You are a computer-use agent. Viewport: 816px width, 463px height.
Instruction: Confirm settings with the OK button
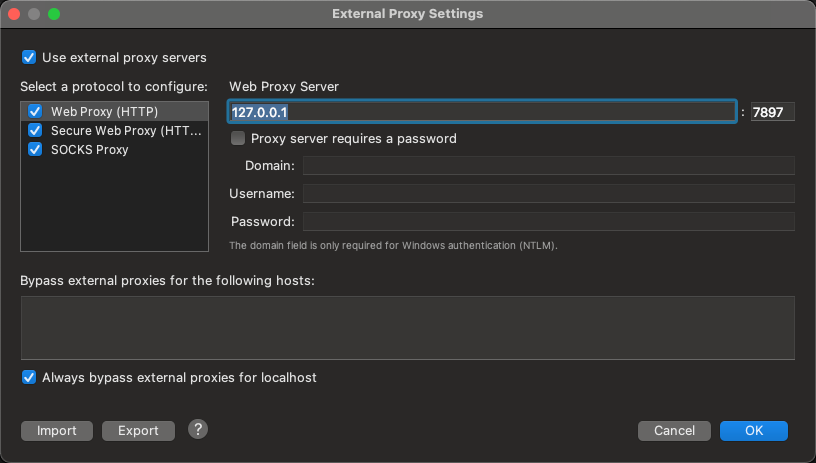[754, 431]
